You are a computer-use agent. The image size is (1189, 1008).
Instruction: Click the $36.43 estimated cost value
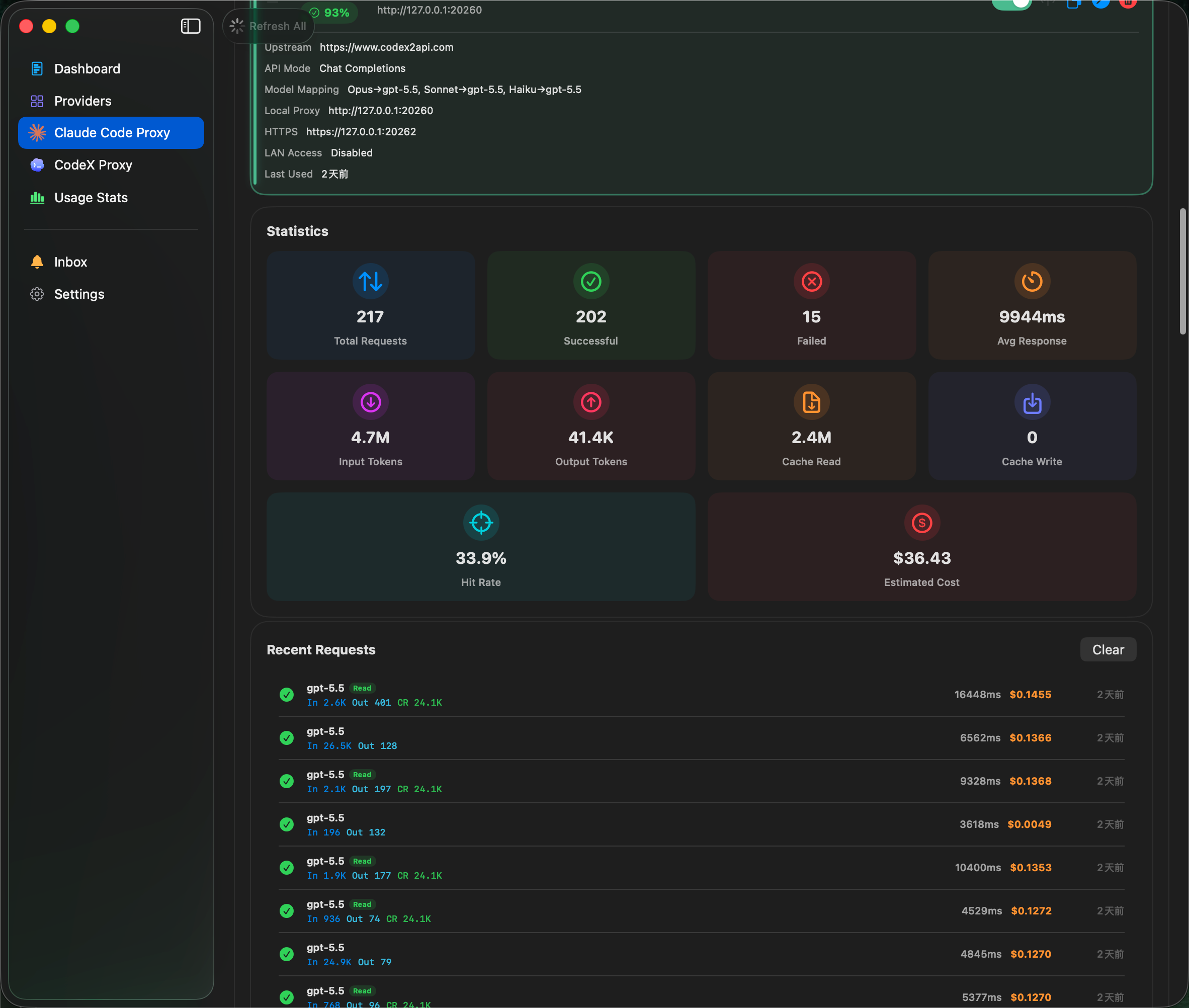(921, 558)
